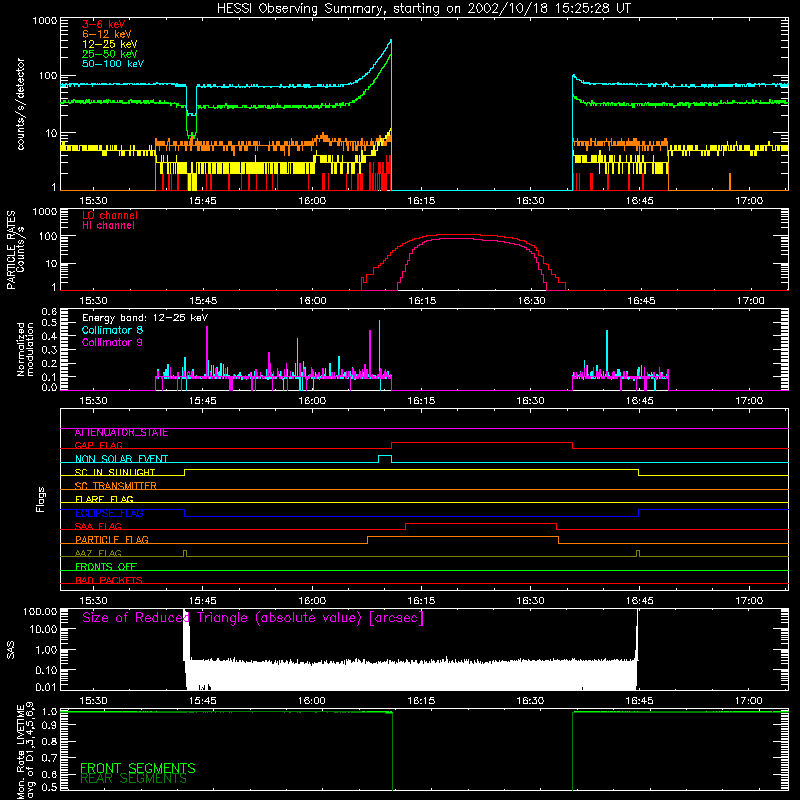Click the GAP_FLAG label
This screenshot has height=800, width=800.
pyautogui.click(x=98, y=445)
